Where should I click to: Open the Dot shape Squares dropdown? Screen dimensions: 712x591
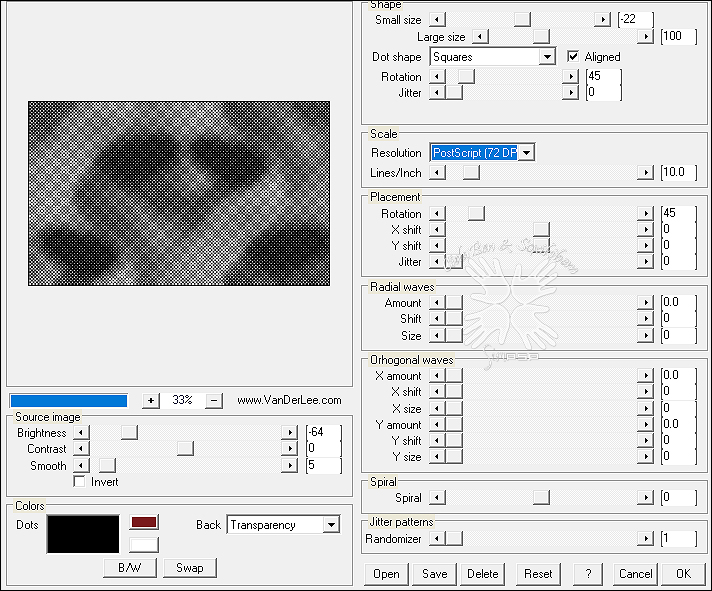(x=546, y=57)
